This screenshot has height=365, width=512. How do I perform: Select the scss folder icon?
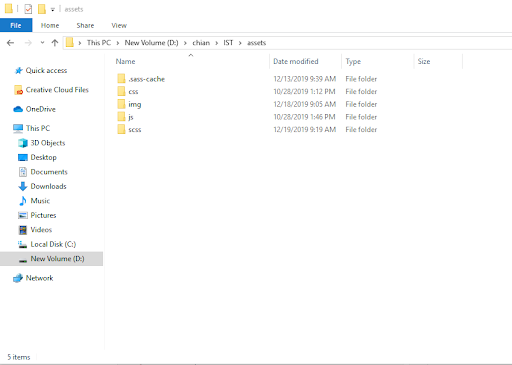121,129
